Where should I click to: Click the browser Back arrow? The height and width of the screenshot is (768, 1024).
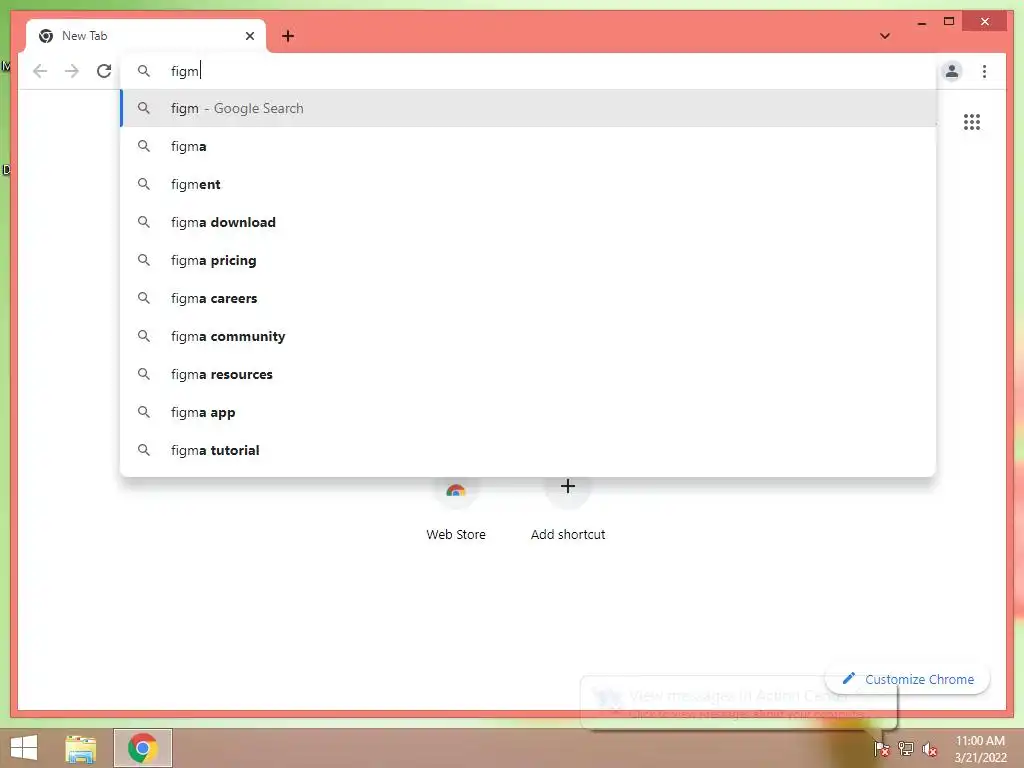click(40, 71)
